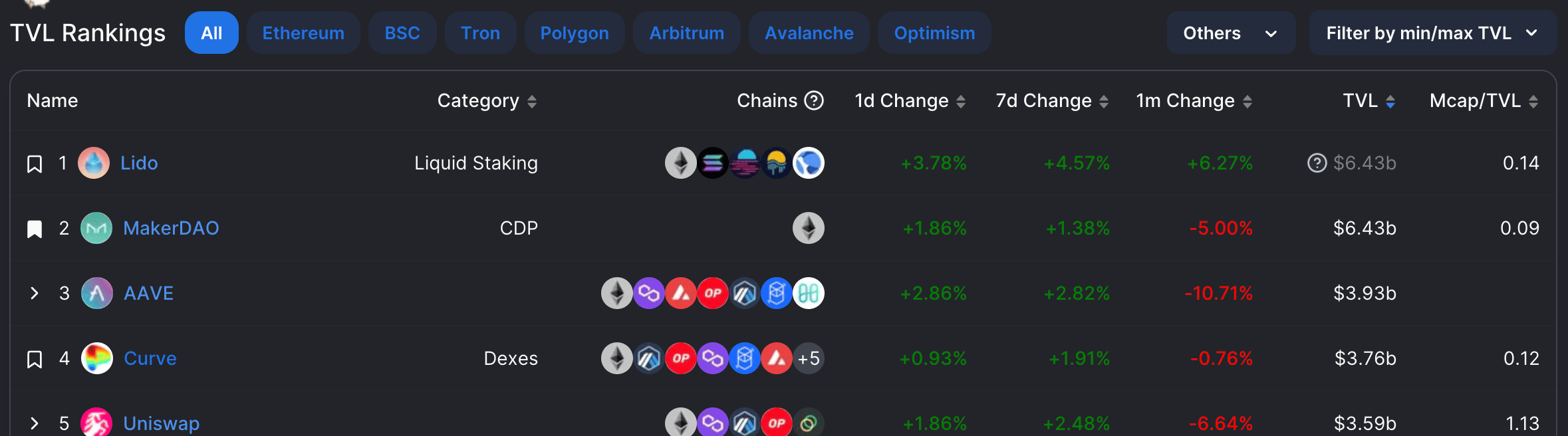Open the MakerDAO protocol link
This screenshot has width=1568, height=436.
(171, 228)
